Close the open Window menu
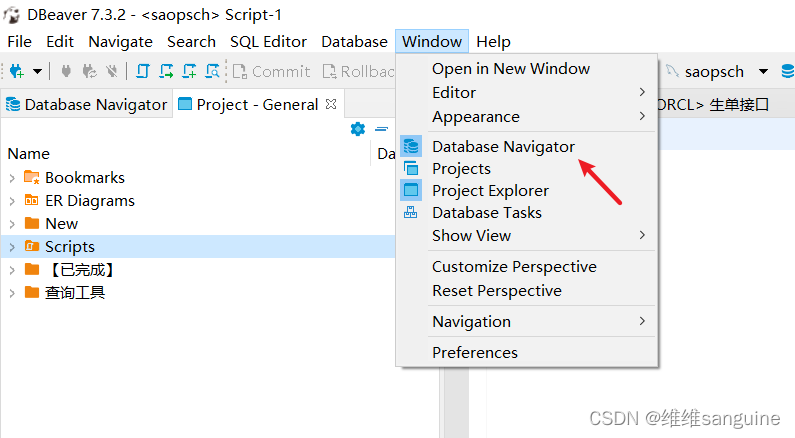This screenshot has width=795, height=438. pyautogui.click(x=432, y=42)
